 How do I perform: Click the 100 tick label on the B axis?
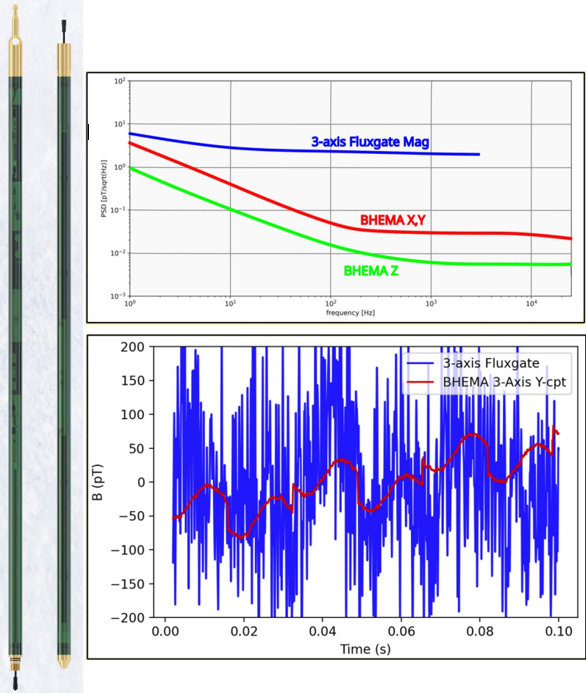[x=133, y=414]
